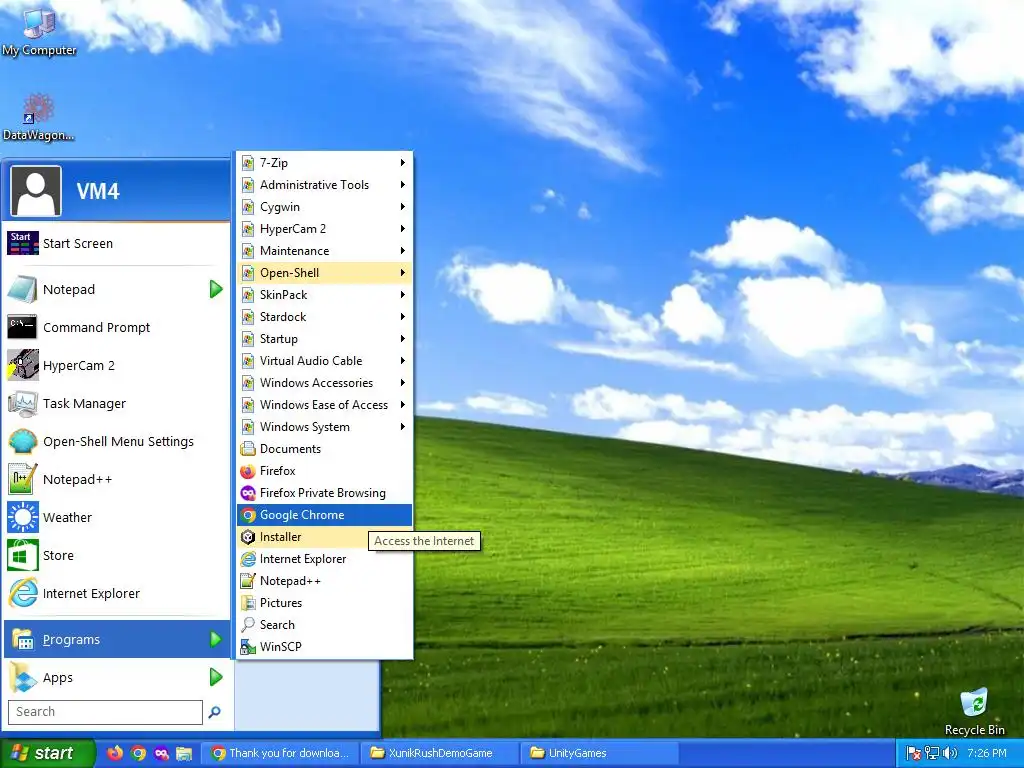The image size is (1024, 768).
Task: Expand the Apps submenu arrow
Action: tap(216, 677)
